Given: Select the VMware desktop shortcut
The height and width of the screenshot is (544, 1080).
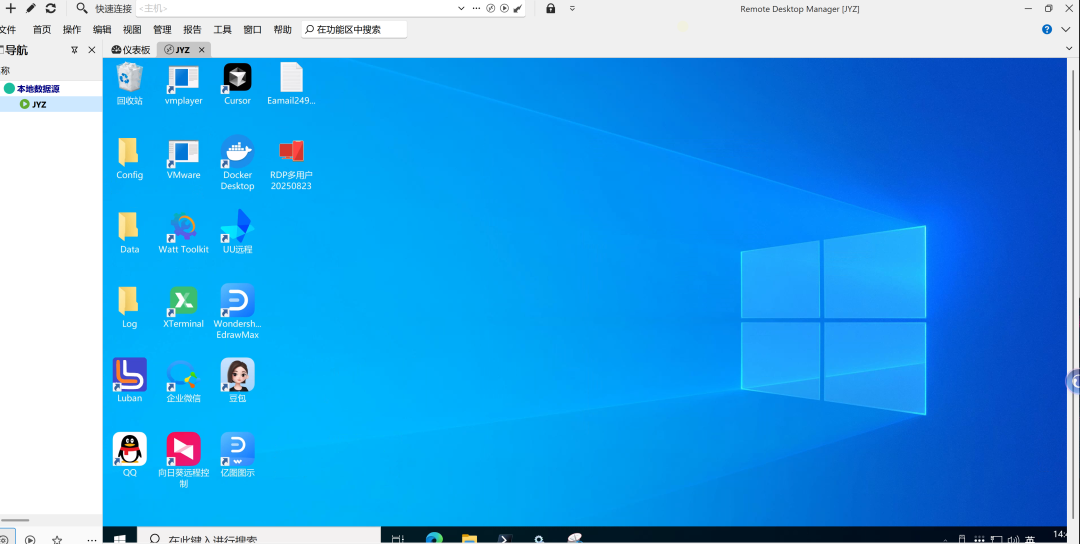Looking at the screenshot, I should point(183,158).
